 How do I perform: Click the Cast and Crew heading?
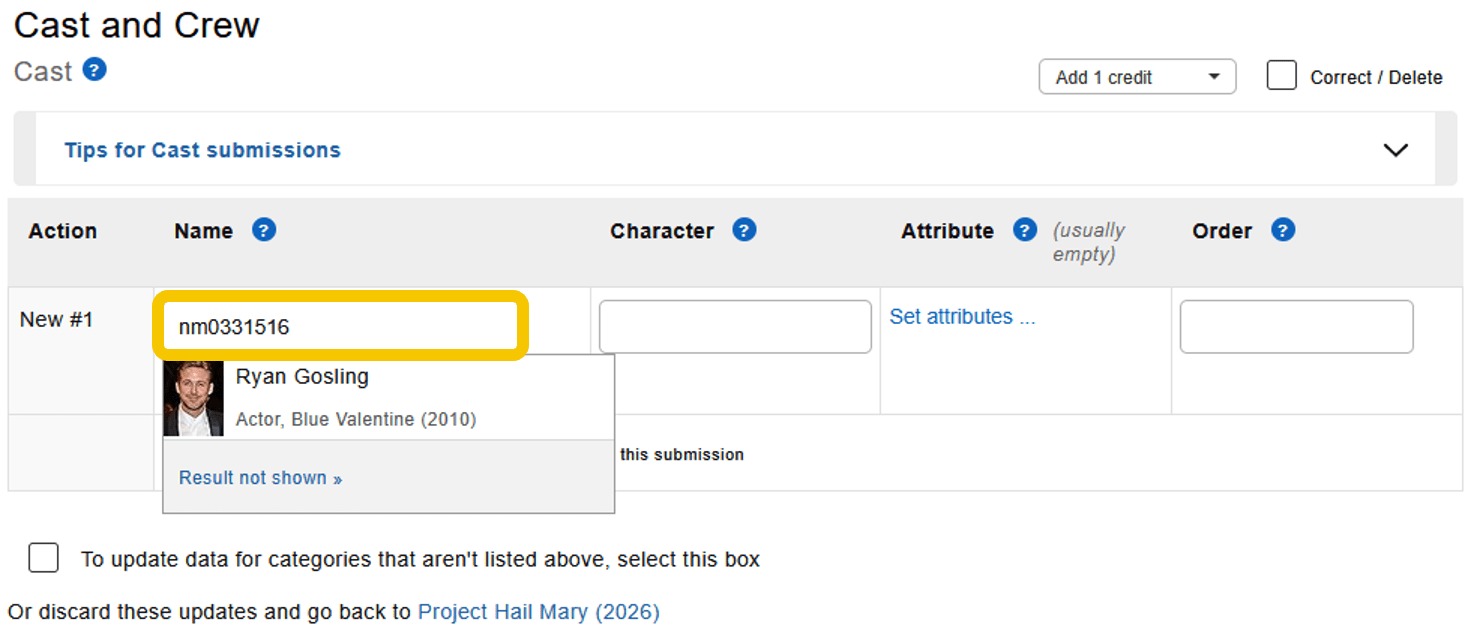point(137,25)
